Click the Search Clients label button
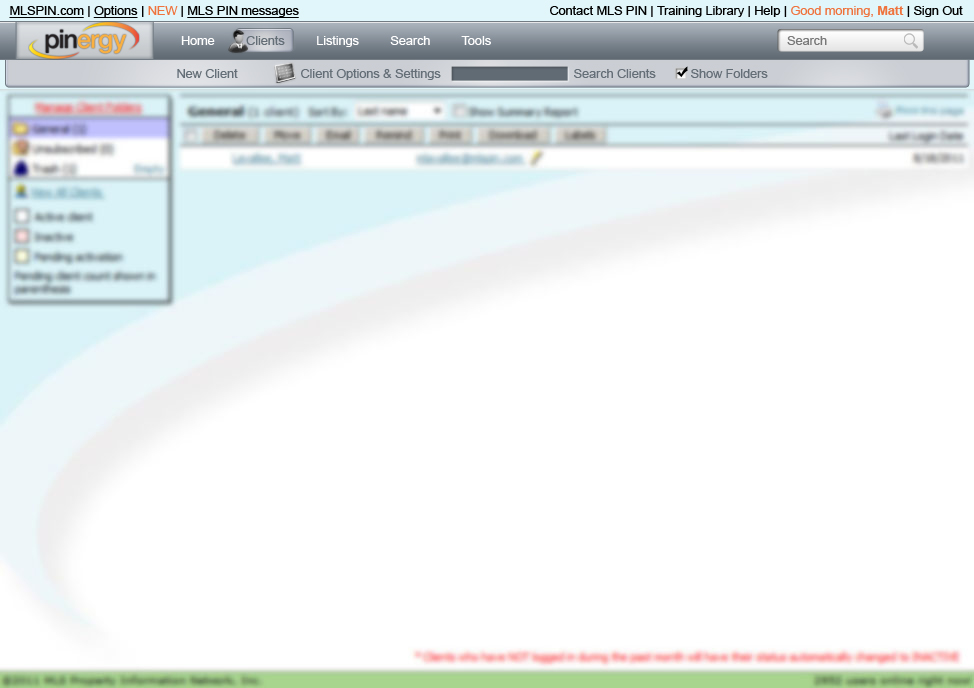The width and height of the screenshot is (974, 688). tap(614, 73)
